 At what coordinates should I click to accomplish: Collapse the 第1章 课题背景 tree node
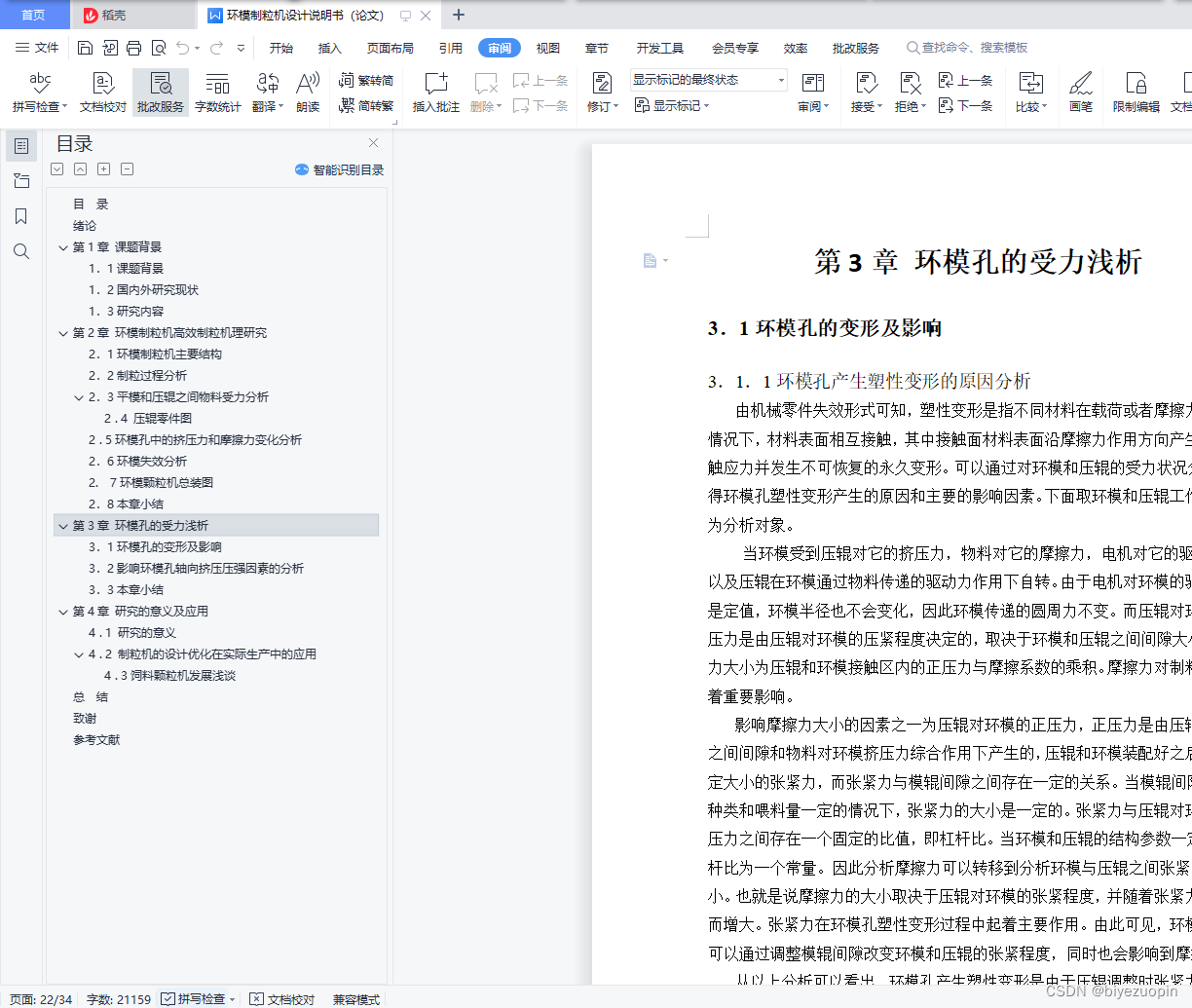point(63,247)
